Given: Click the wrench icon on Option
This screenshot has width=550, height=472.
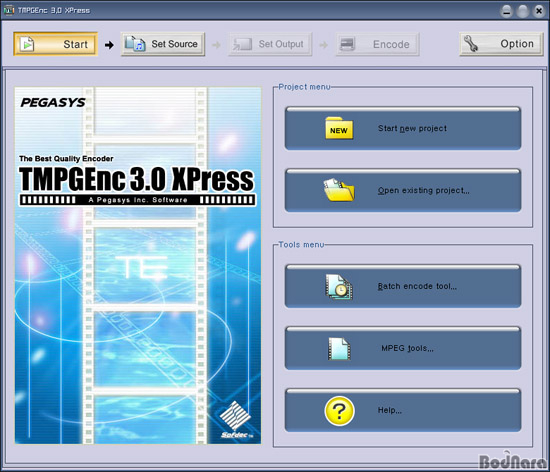Looking at the screenshot, I should [471, 44].
